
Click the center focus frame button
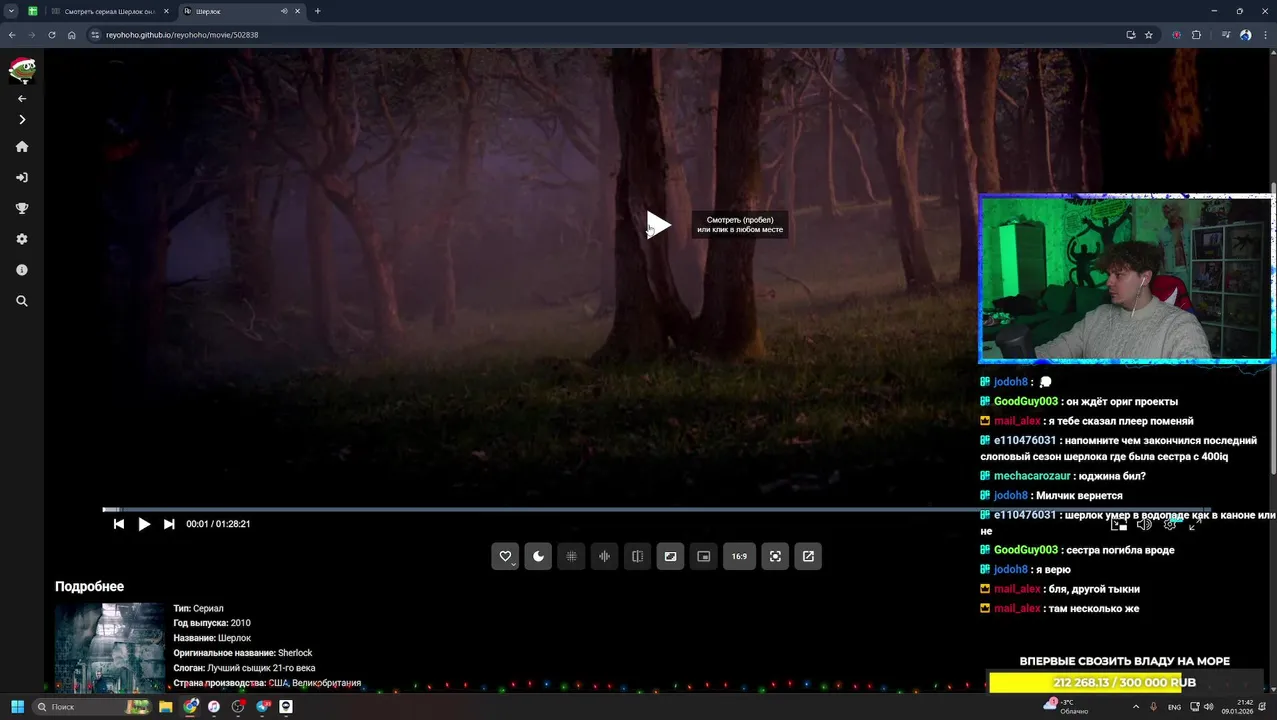tap(775, 557)
